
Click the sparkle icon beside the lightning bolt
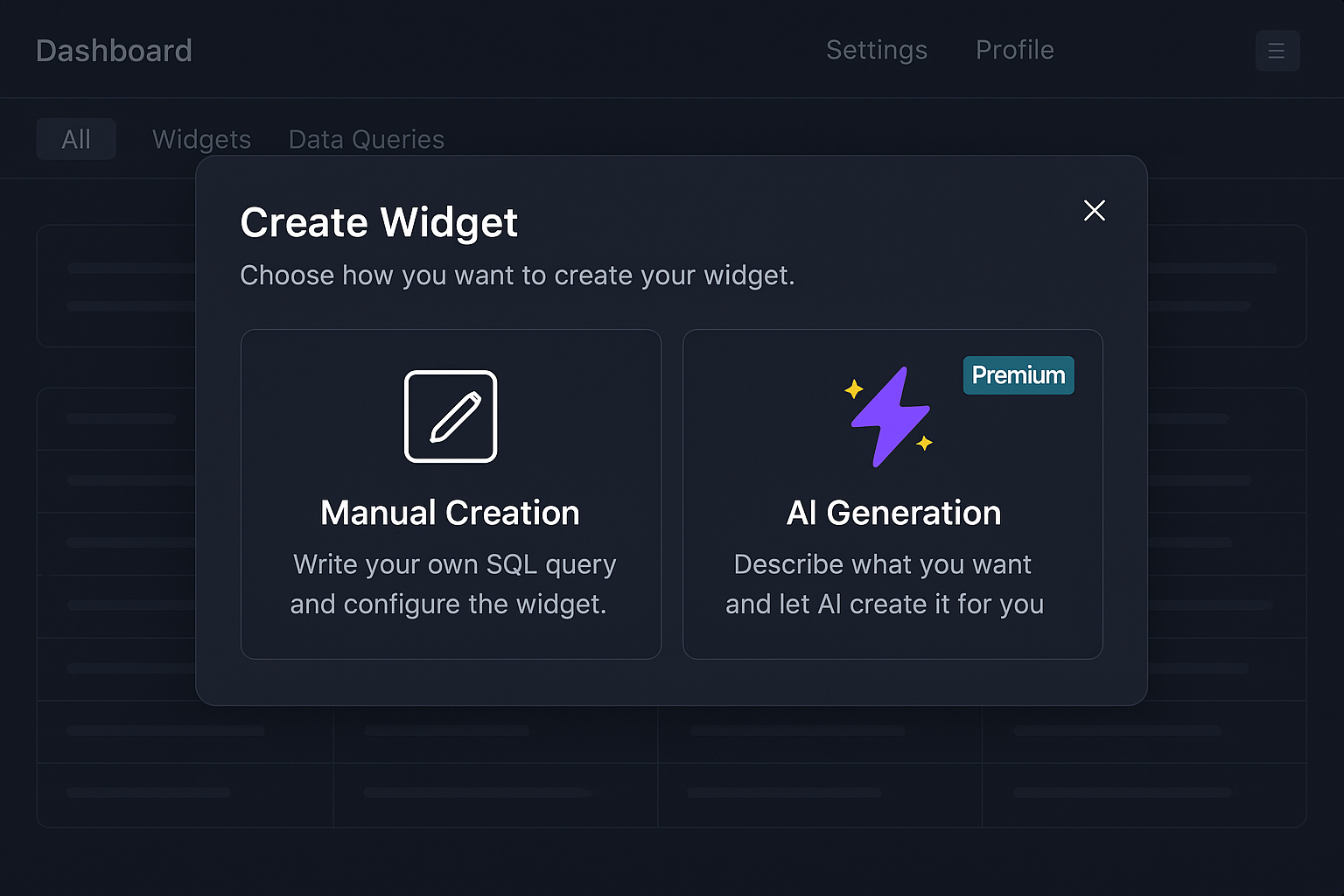[x=853, y=390]
